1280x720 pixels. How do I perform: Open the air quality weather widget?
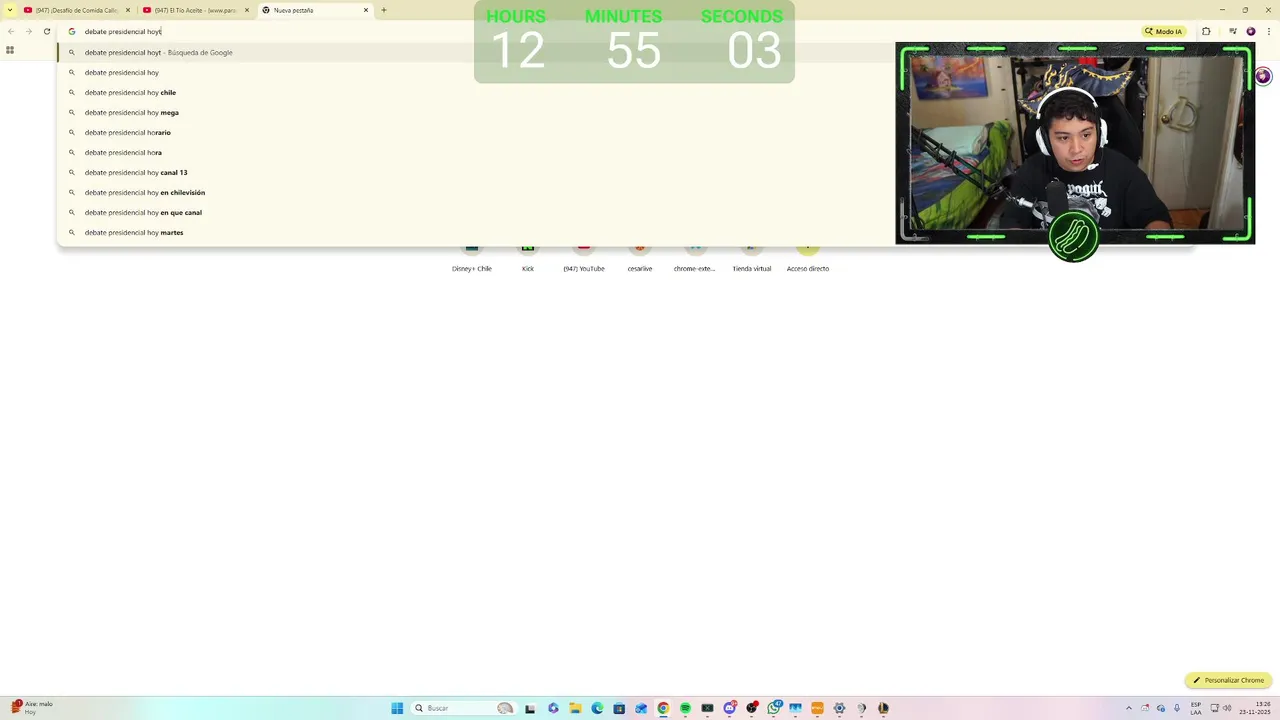32,708
